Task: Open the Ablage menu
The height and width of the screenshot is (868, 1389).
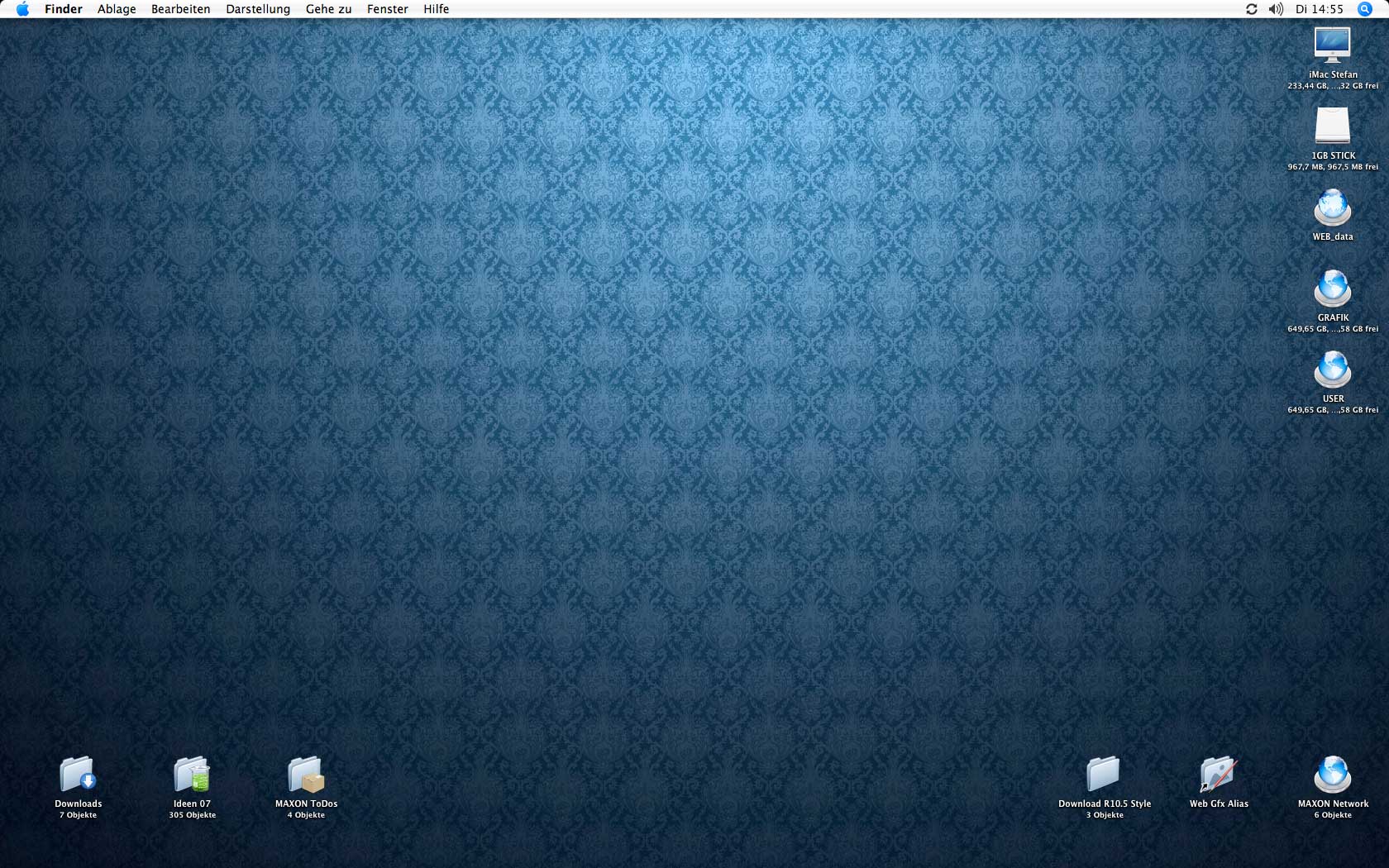Action: click(117, 9)
